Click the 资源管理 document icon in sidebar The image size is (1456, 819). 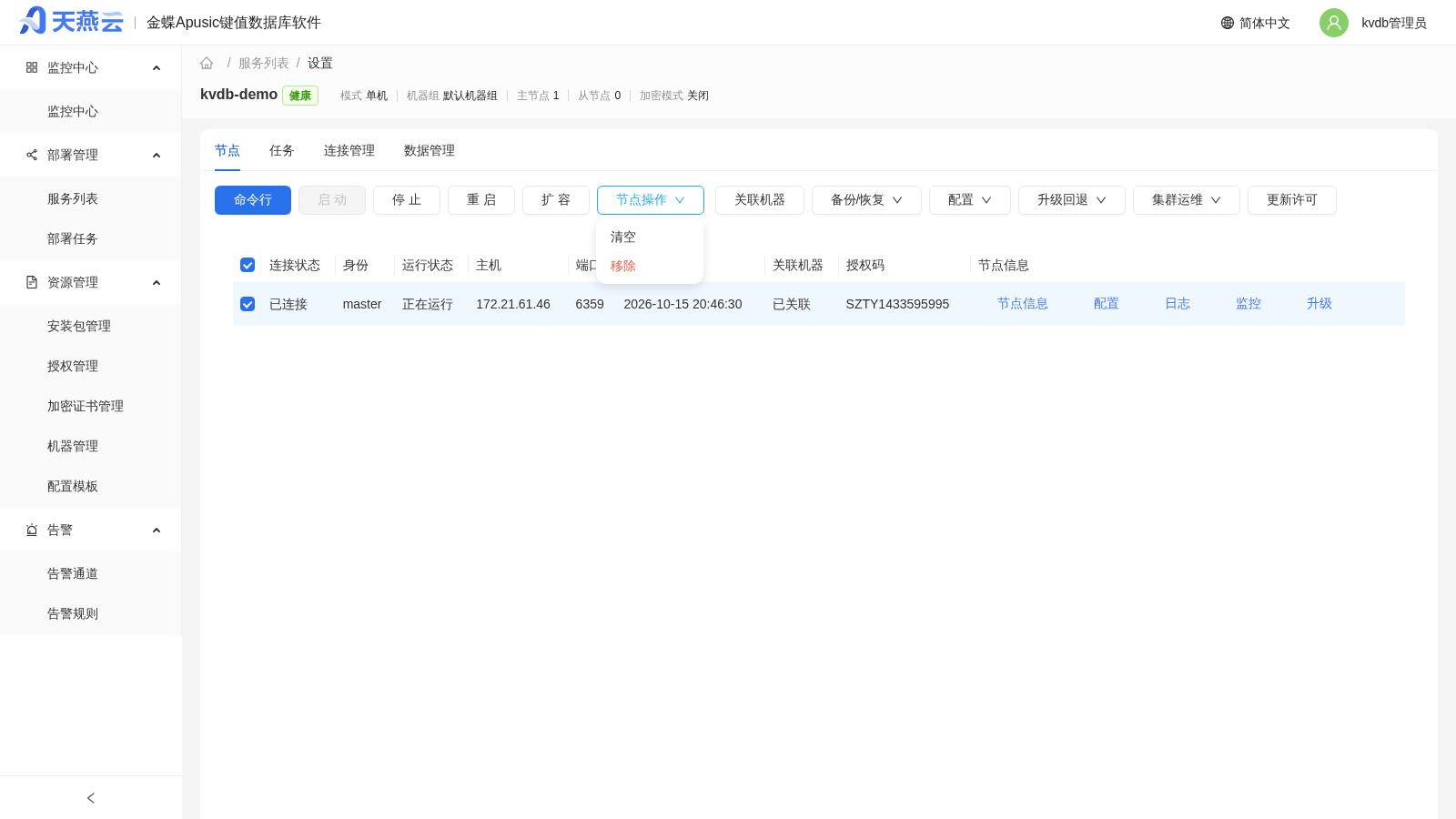(32, 282)
